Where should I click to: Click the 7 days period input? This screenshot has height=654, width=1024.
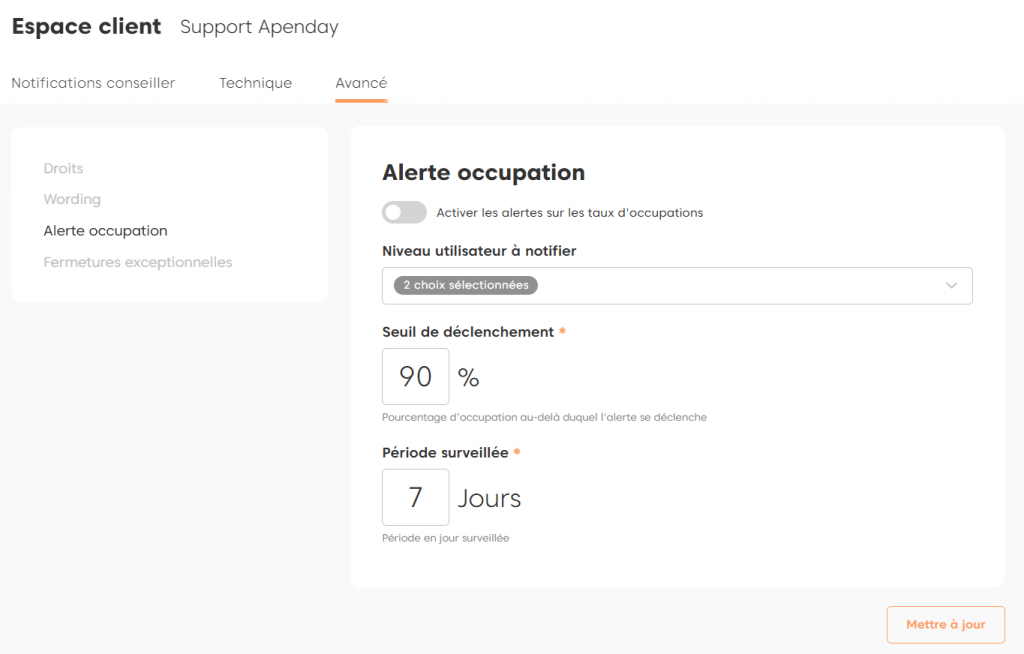point(415,497)
